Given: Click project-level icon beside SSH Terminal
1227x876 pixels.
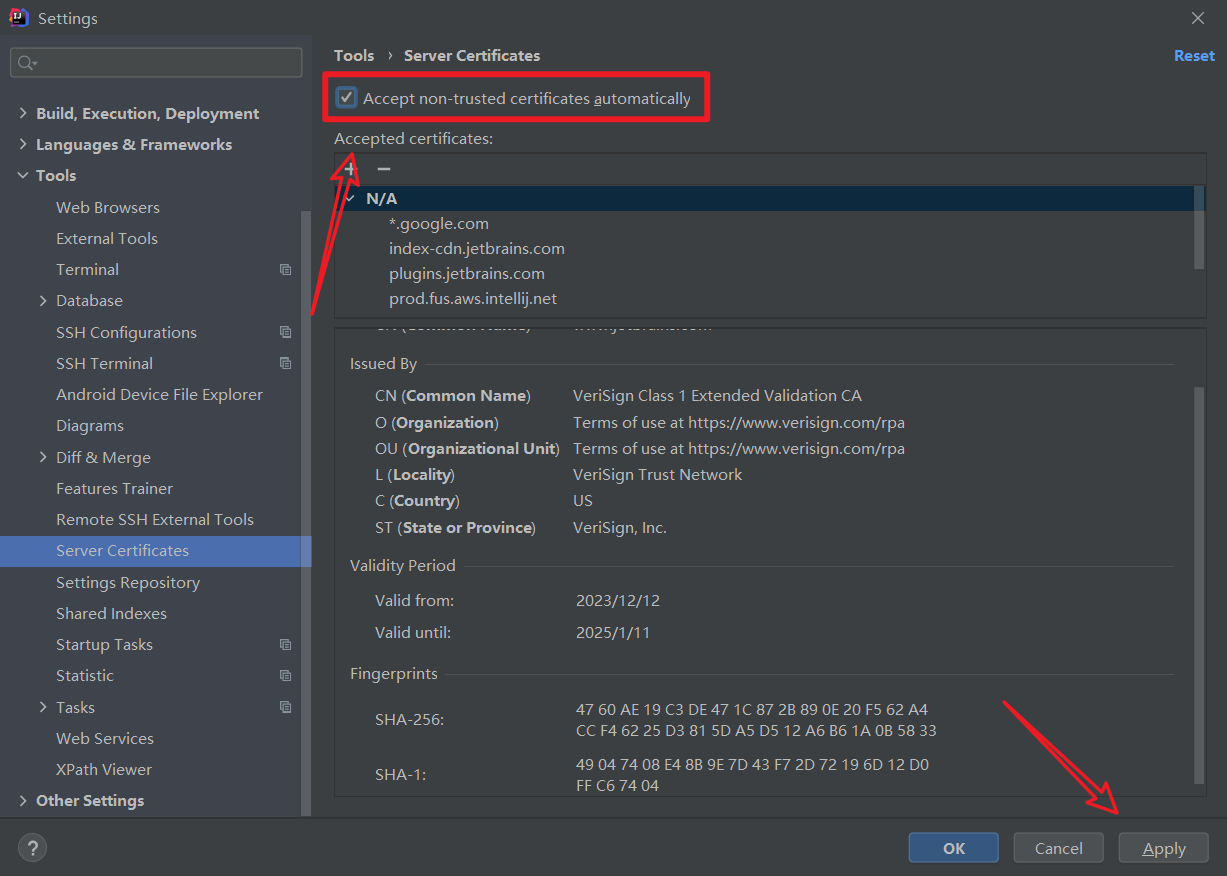Looking at the screenshot, I should [286, 363].
